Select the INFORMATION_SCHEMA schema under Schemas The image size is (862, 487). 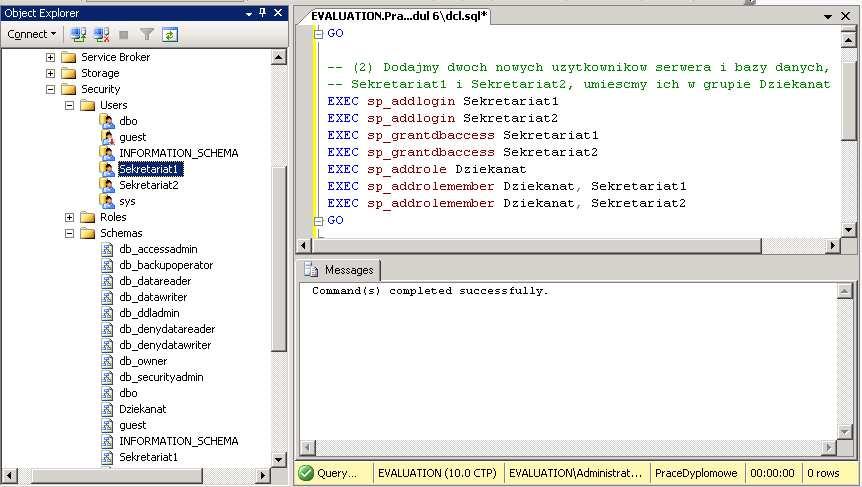tap(179, 441)
